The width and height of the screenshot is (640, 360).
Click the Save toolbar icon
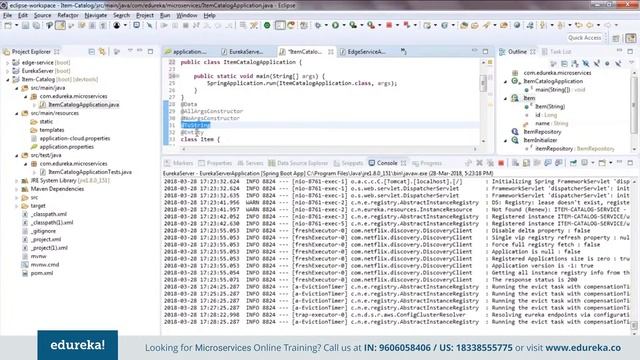click(x=26, y=25)
